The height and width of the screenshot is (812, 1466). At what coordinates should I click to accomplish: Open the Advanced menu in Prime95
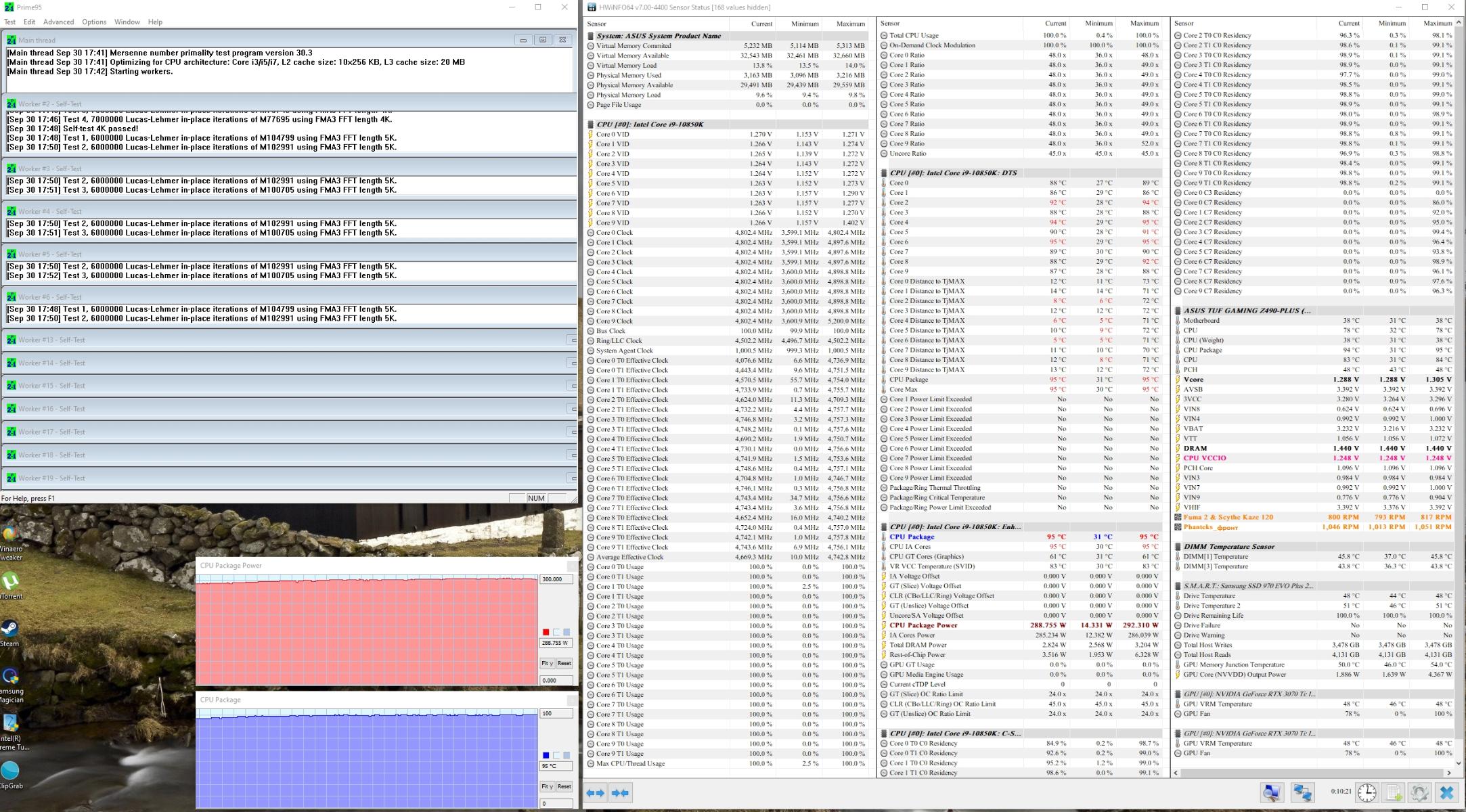58,22
